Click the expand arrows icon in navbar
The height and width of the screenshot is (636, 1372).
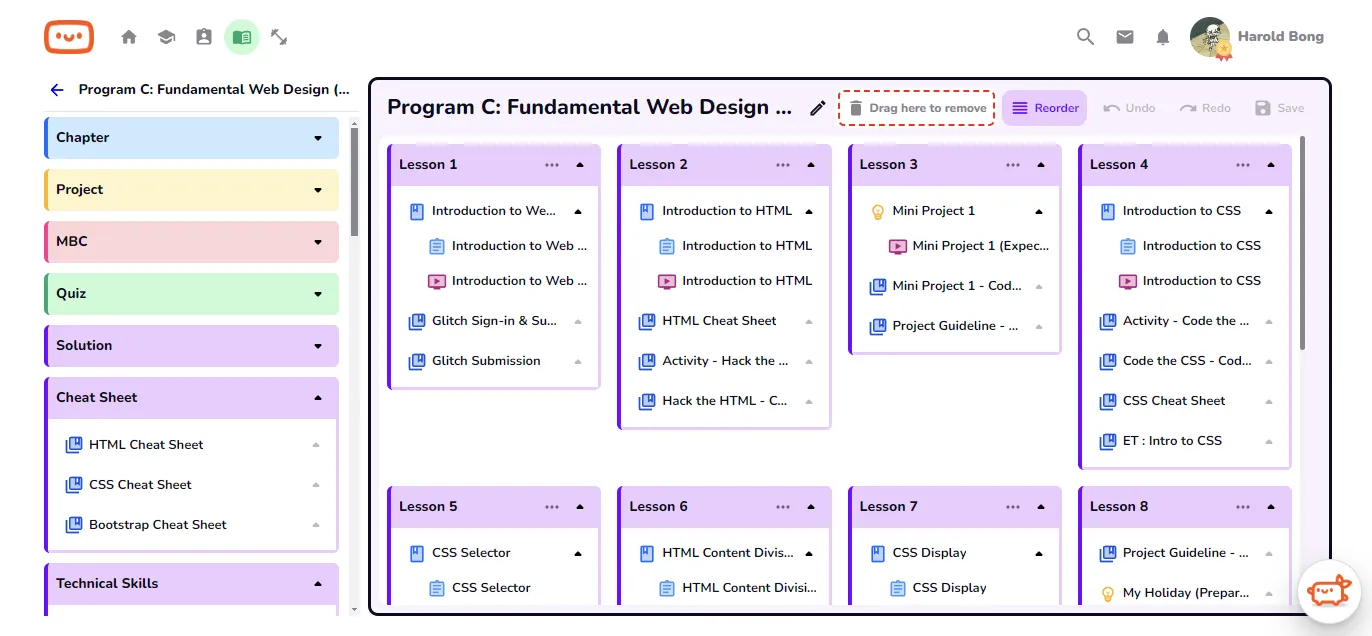279,37
